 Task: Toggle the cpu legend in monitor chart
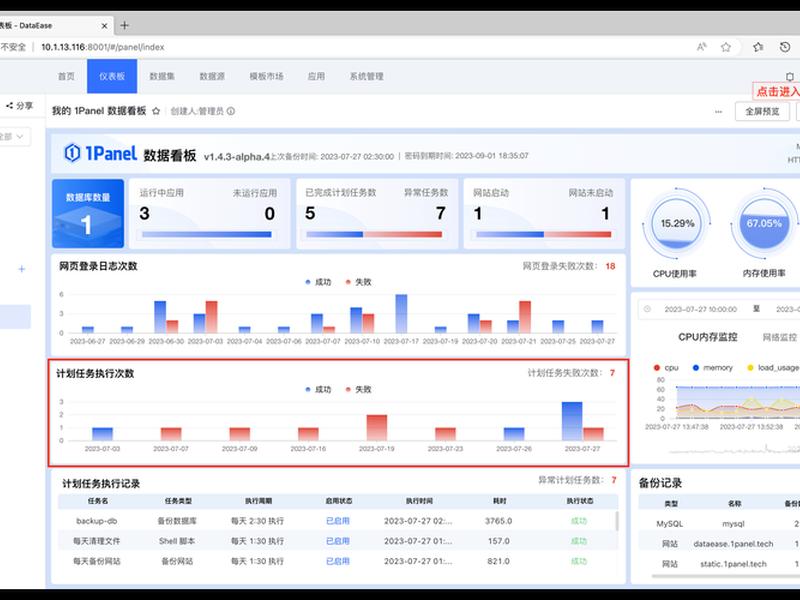(666, 367)
